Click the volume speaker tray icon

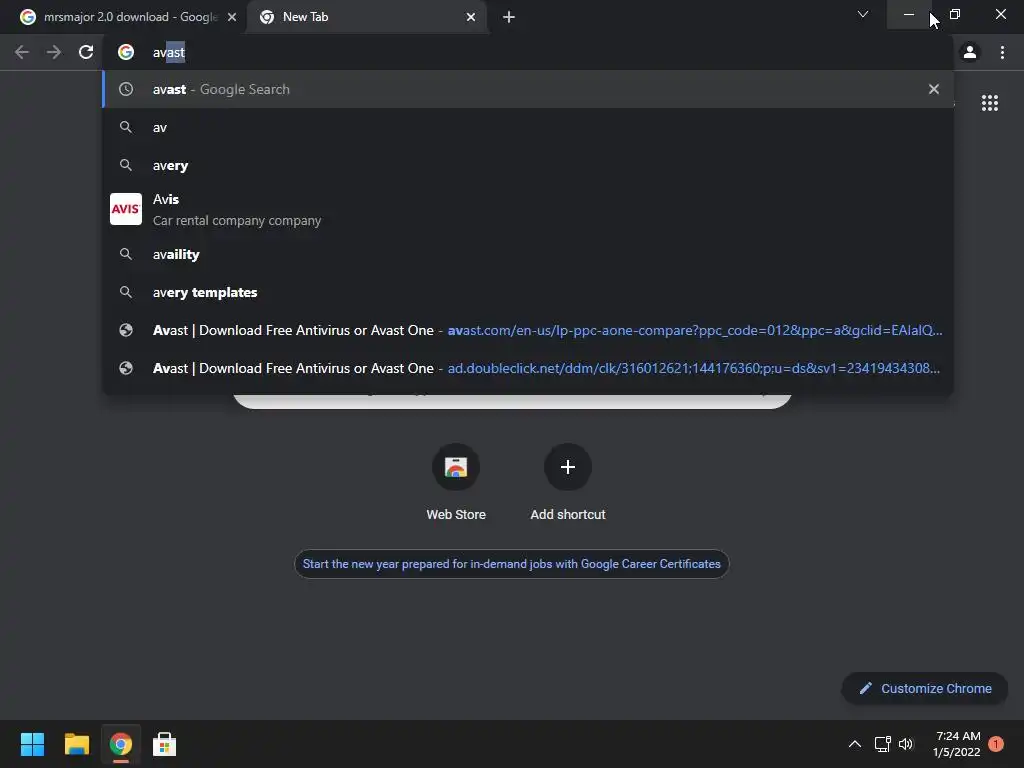tap(906, 744)
